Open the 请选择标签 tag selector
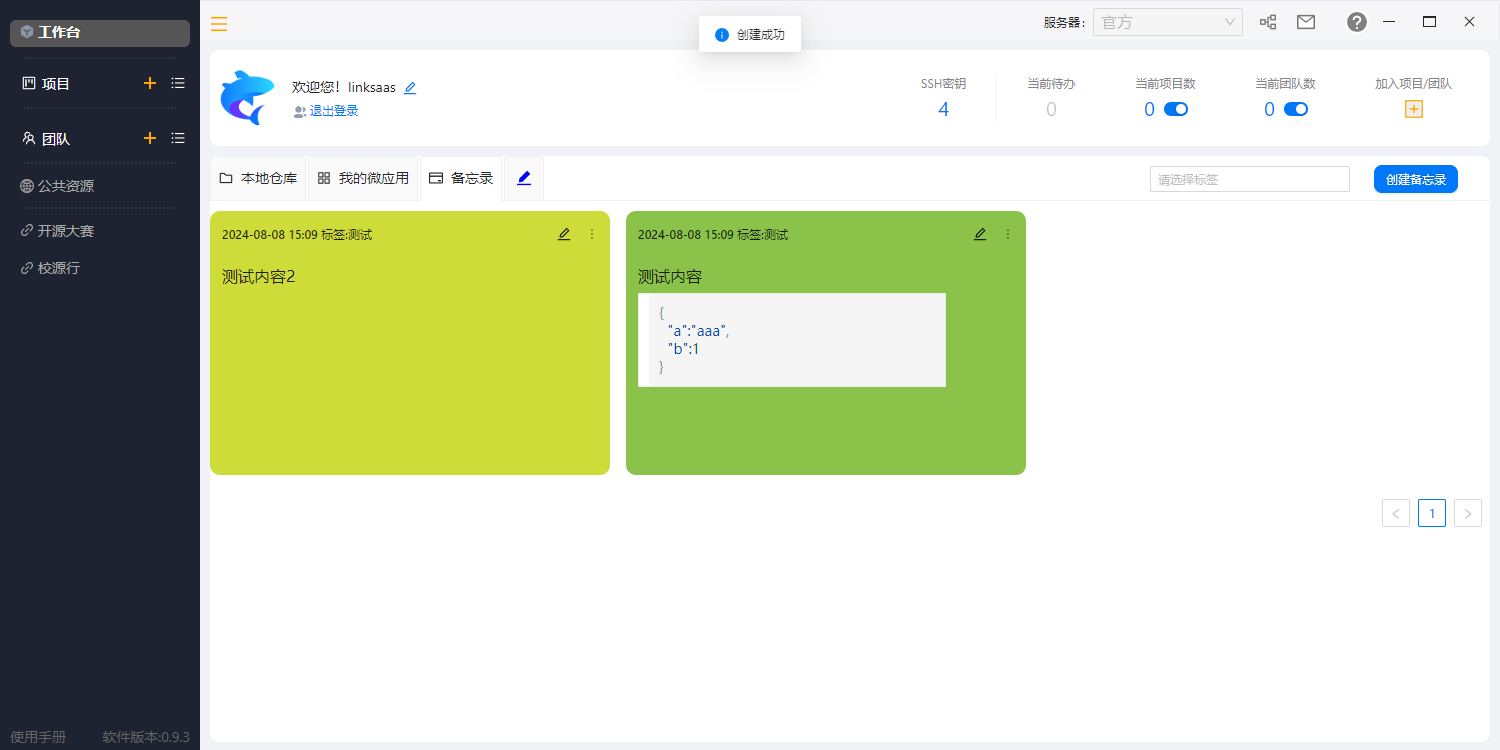 click(1250, 180)
